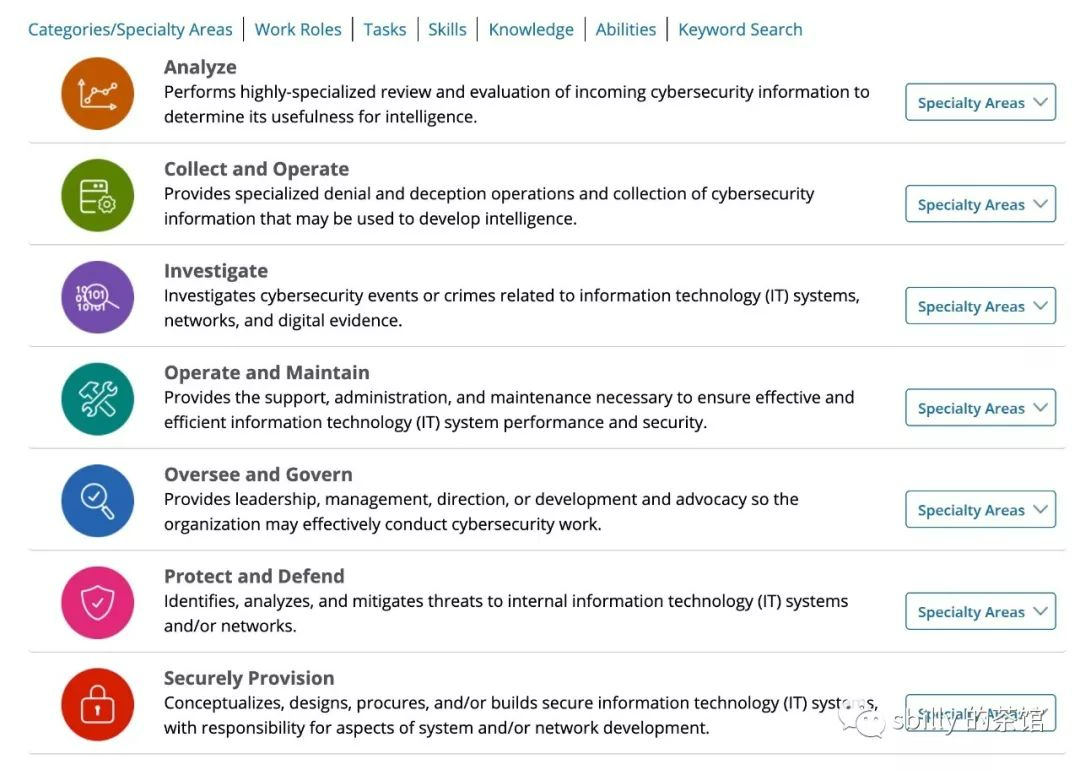Click the Keyword Search link

tap(740, 29)
